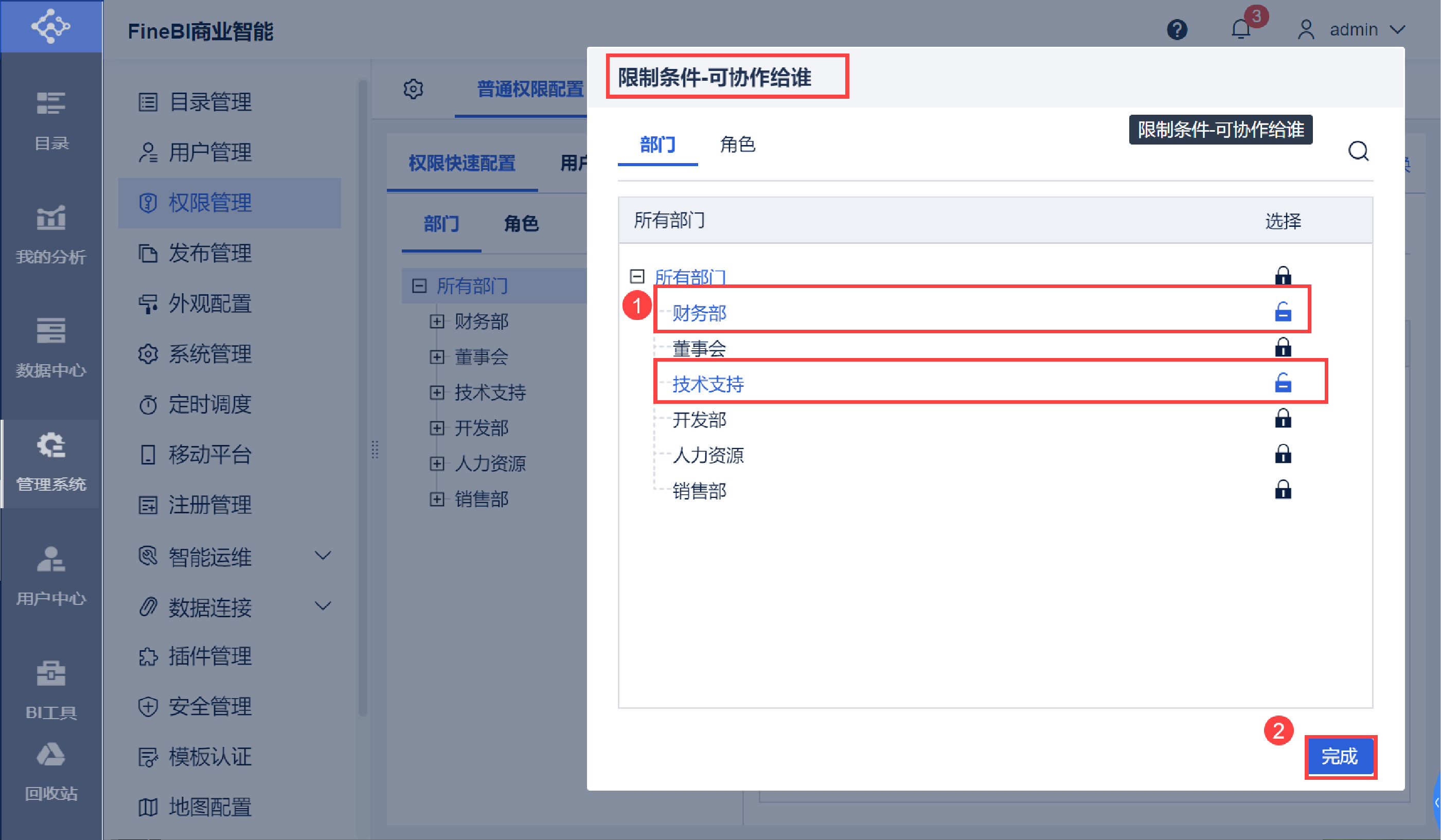Click the 完成 button

tap(1339, 757)
